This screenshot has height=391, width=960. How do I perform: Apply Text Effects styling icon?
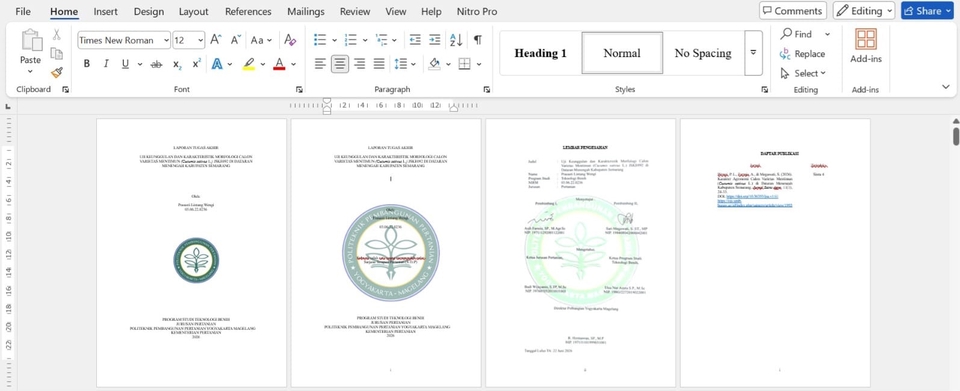pos(217,64)
